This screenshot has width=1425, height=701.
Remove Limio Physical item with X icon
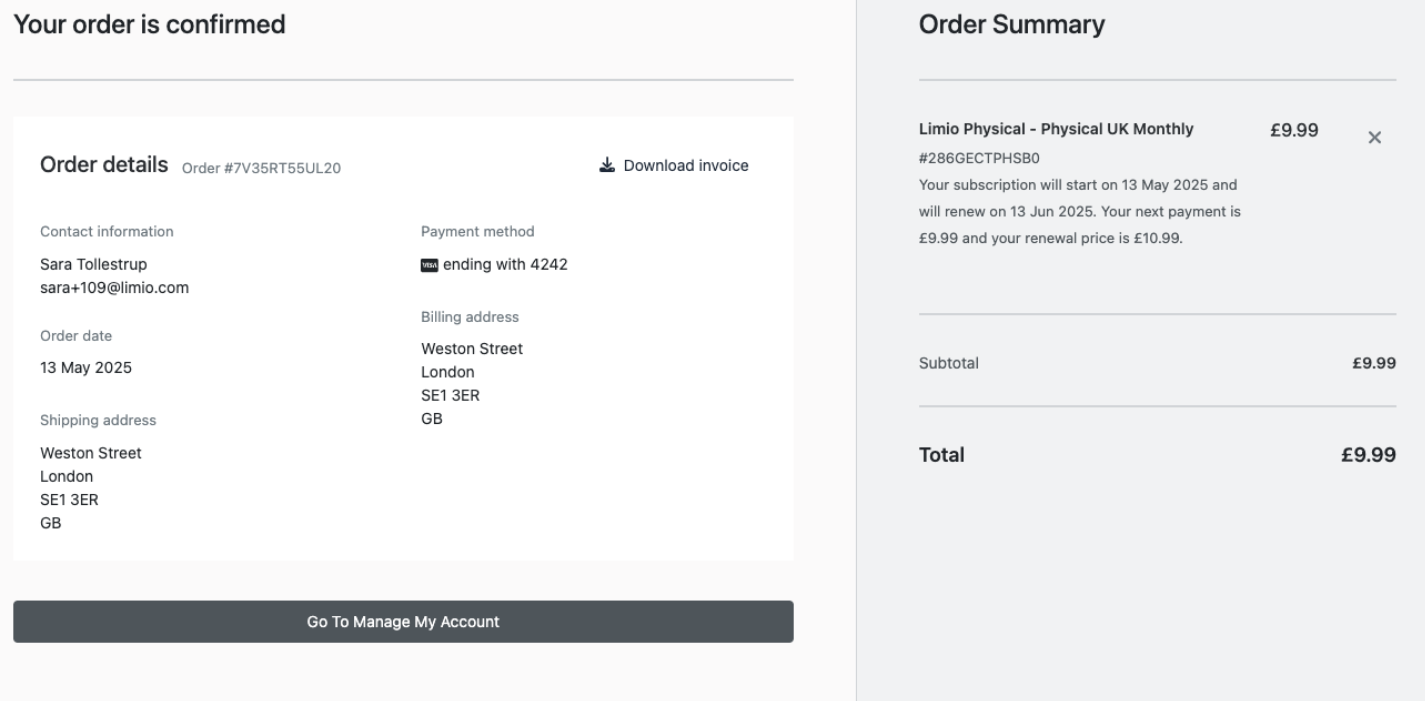(x=1374, y=138)
